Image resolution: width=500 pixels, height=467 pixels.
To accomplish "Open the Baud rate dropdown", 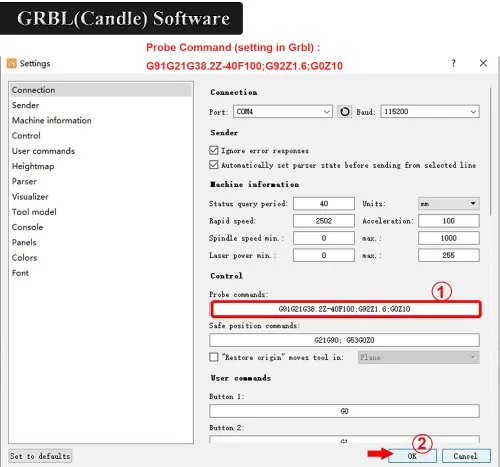I will point(430,111).
